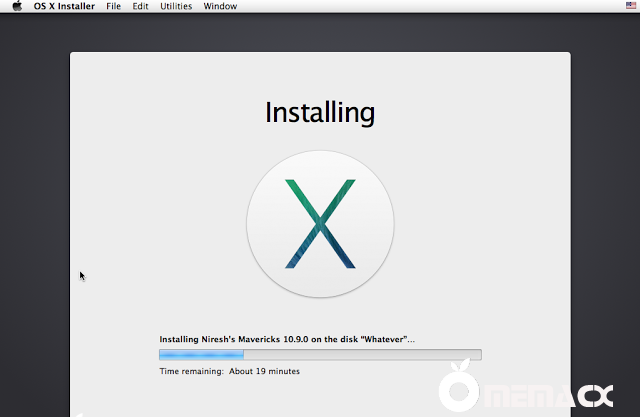Image resolution: width=640 pixels, height=417 pixels.
Task: Click the Installing Niresh's Mavericks status text
Action: click(x=287, y=339)
